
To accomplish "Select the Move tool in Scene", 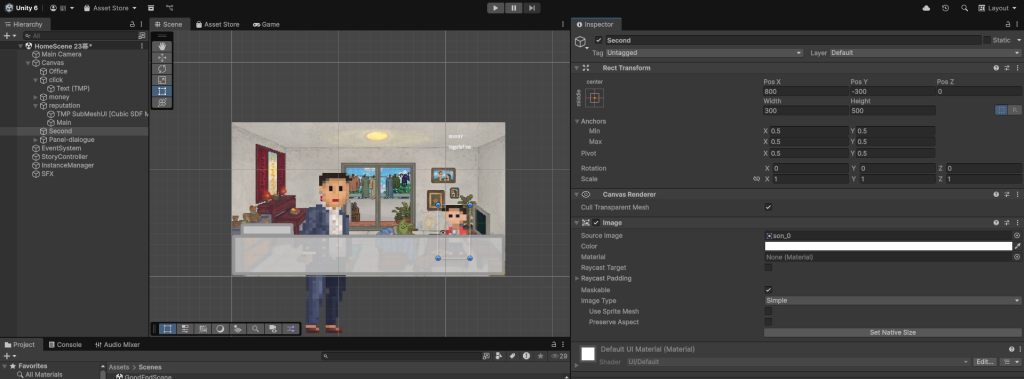I will (162, 58).
